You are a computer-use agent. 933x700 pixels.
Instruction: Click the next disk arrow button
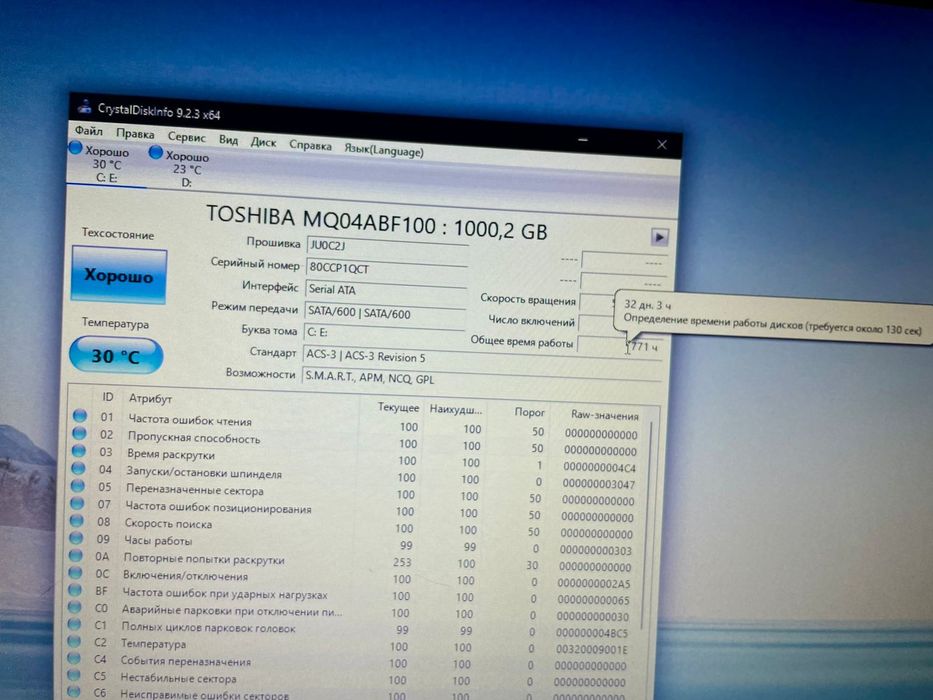point(659,237)
